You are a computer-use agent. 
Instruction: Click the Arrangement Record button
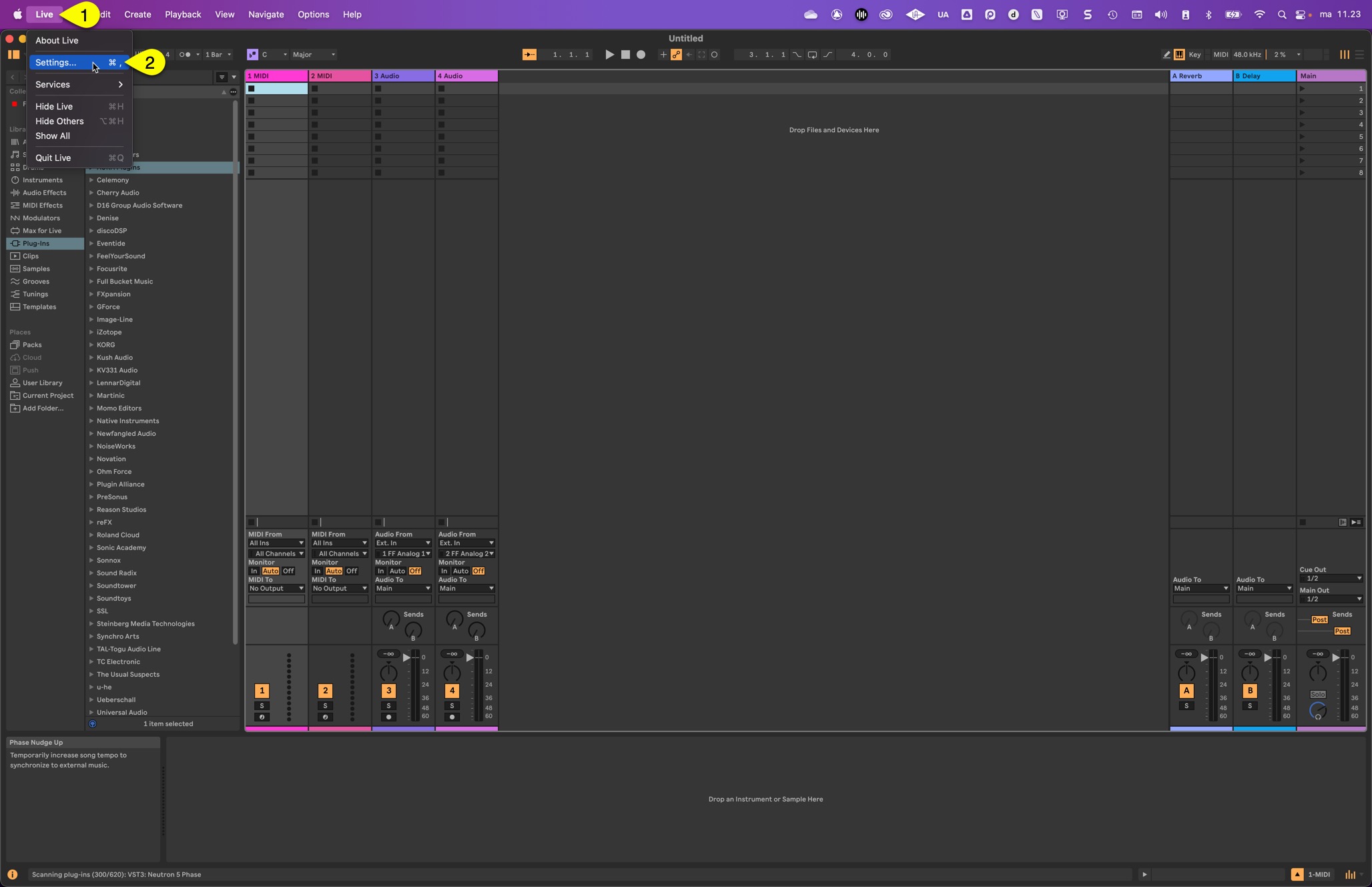point(641,55)
